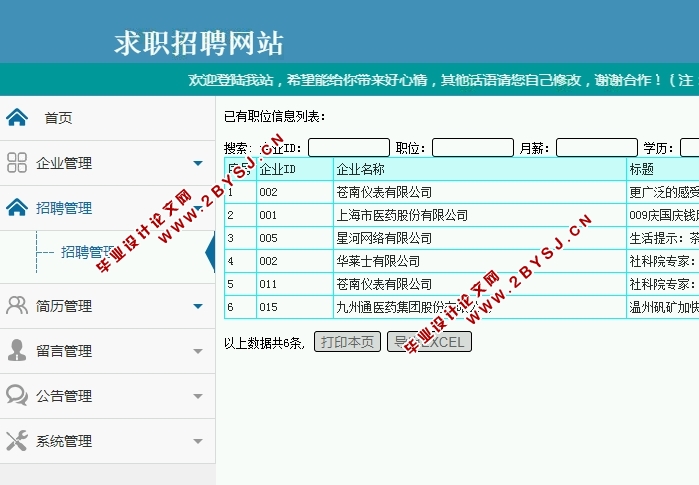Click enterprise ID 005 cell
The height and width of the screenshot is (485, 699).
coord(295,238)
